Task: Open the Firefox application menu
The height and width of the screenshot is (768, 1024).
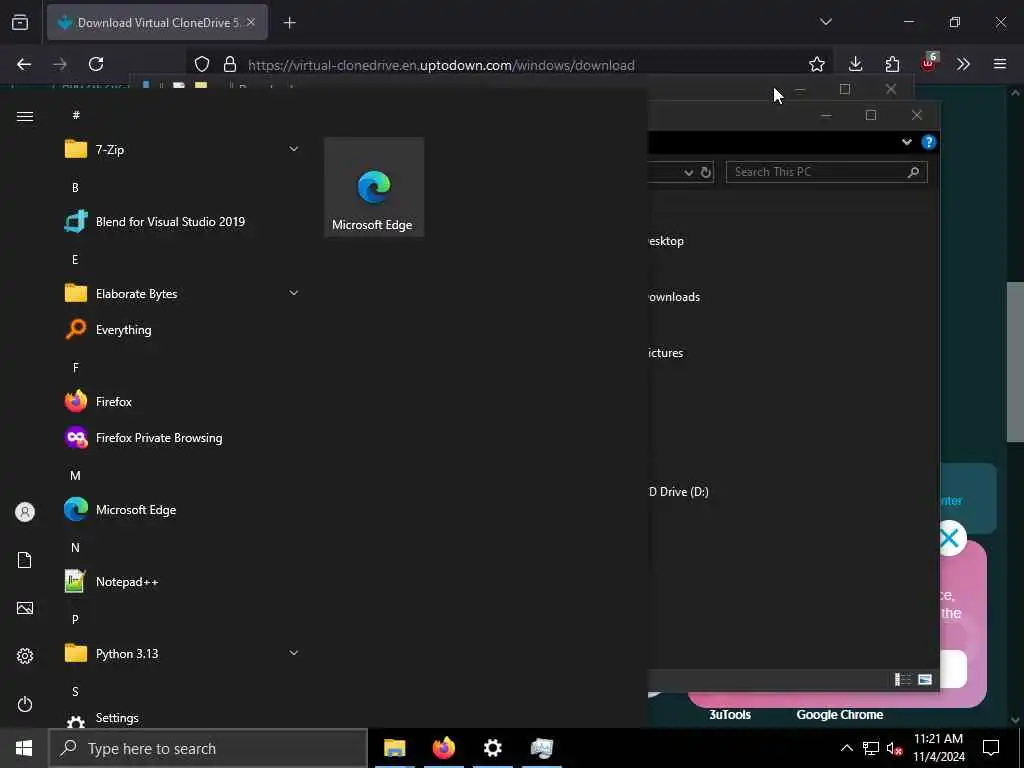Action: [1000, 64]
